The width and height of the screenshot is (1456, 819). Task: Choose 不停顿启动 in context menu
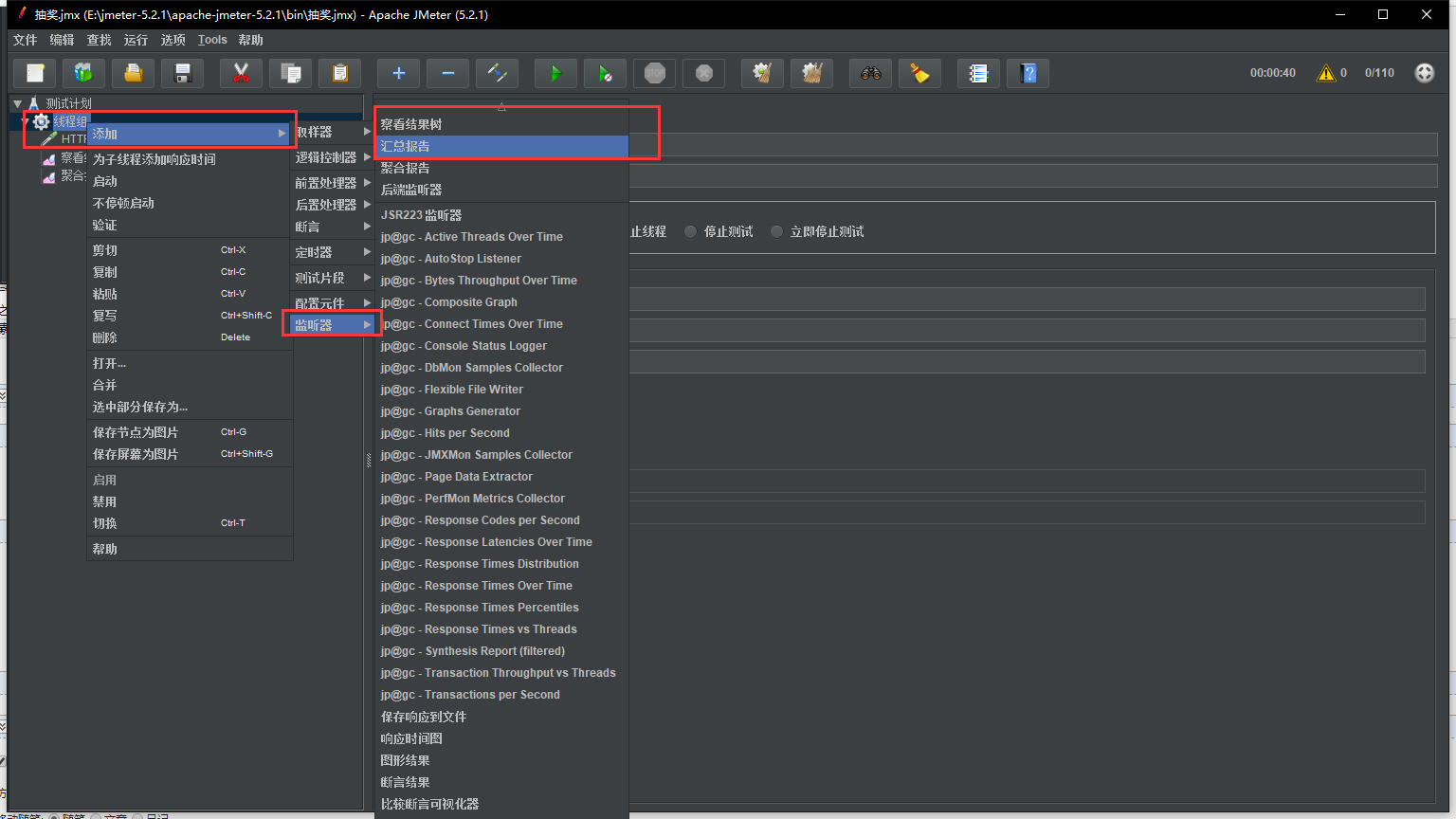[190, 203]
